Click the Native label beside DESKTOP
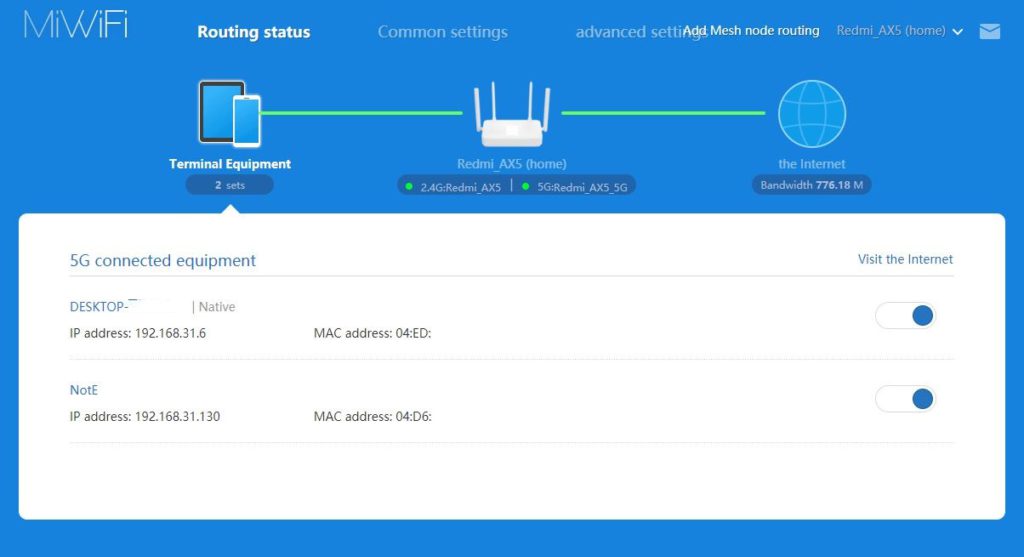This screenshot has height=557, width=1024. click(x=217, y=307)
